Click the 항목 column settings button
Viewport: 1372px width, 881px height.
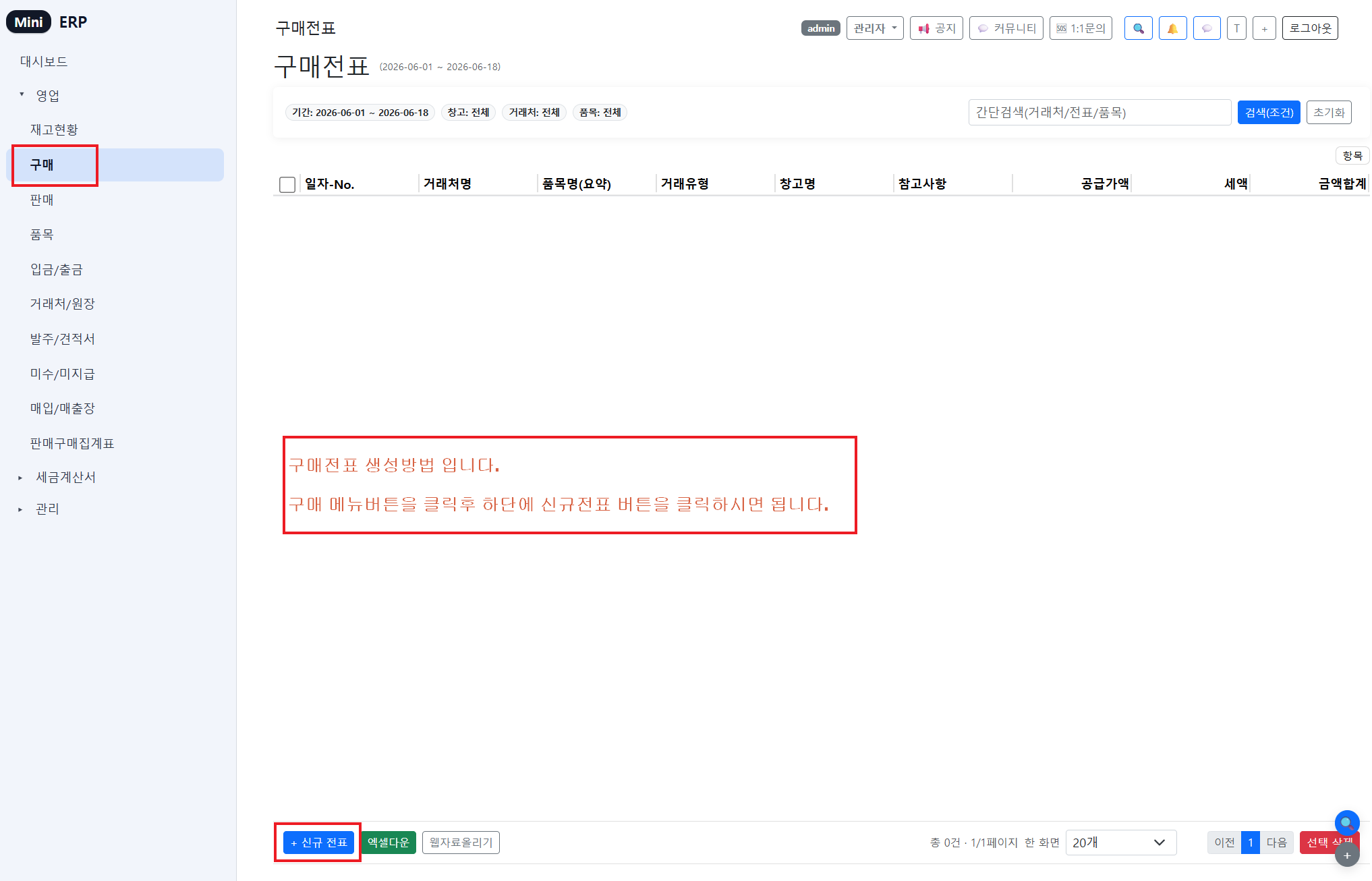1352,156
